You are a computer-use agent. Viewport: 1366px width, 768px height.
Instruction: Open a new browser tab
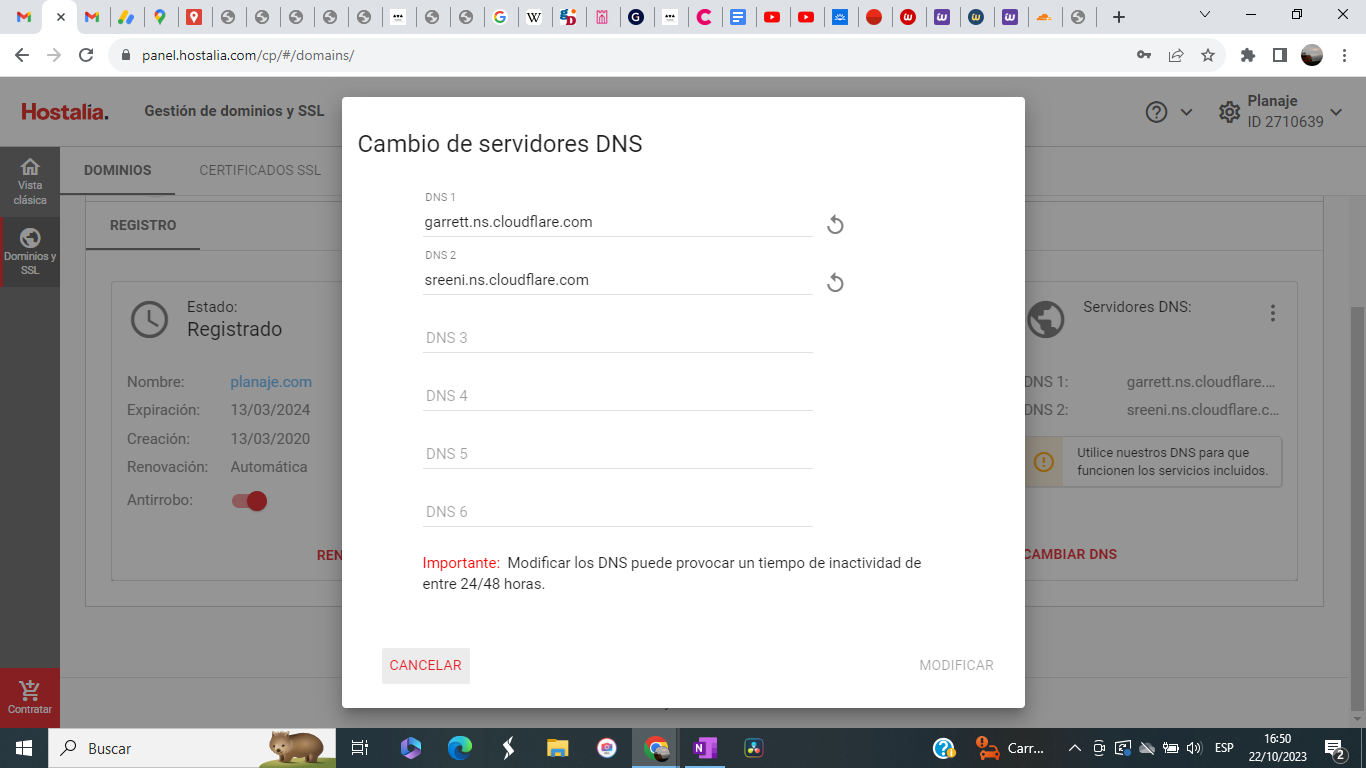click(x=1119, y=17)
